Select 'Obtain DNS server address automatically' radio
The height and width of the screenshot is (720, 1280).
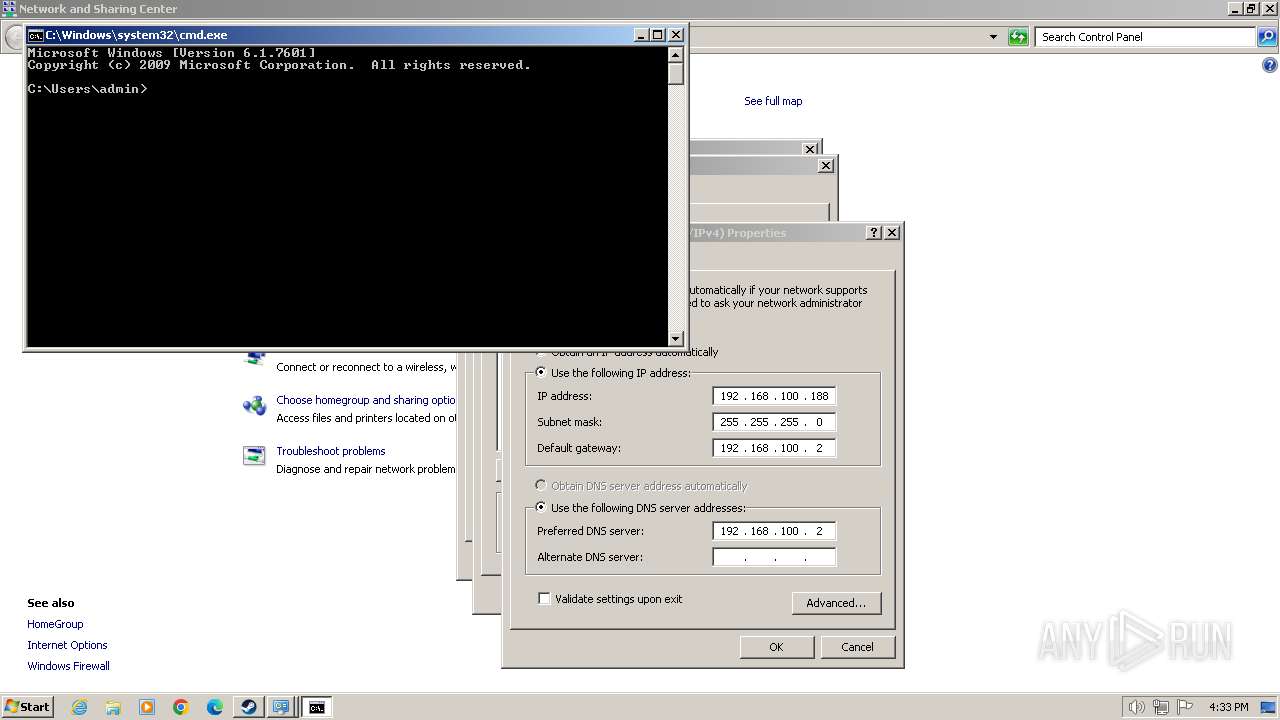pos(541,486)
